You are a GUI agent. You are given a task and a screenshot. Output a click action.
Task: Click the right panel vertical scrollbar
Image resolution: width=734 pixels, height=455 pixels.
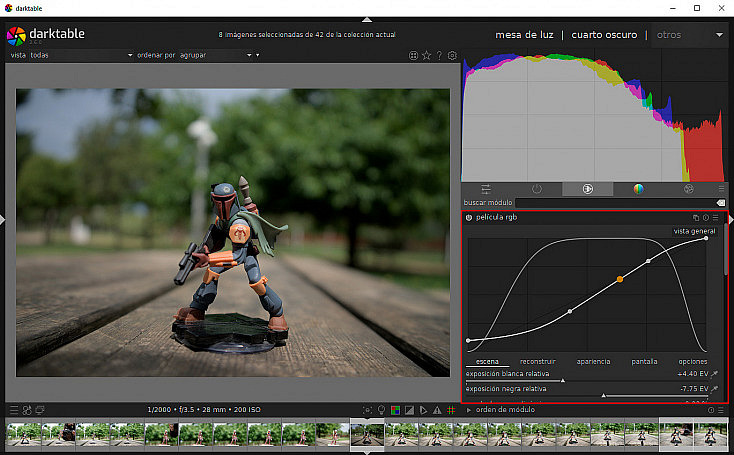coord(726,249)
